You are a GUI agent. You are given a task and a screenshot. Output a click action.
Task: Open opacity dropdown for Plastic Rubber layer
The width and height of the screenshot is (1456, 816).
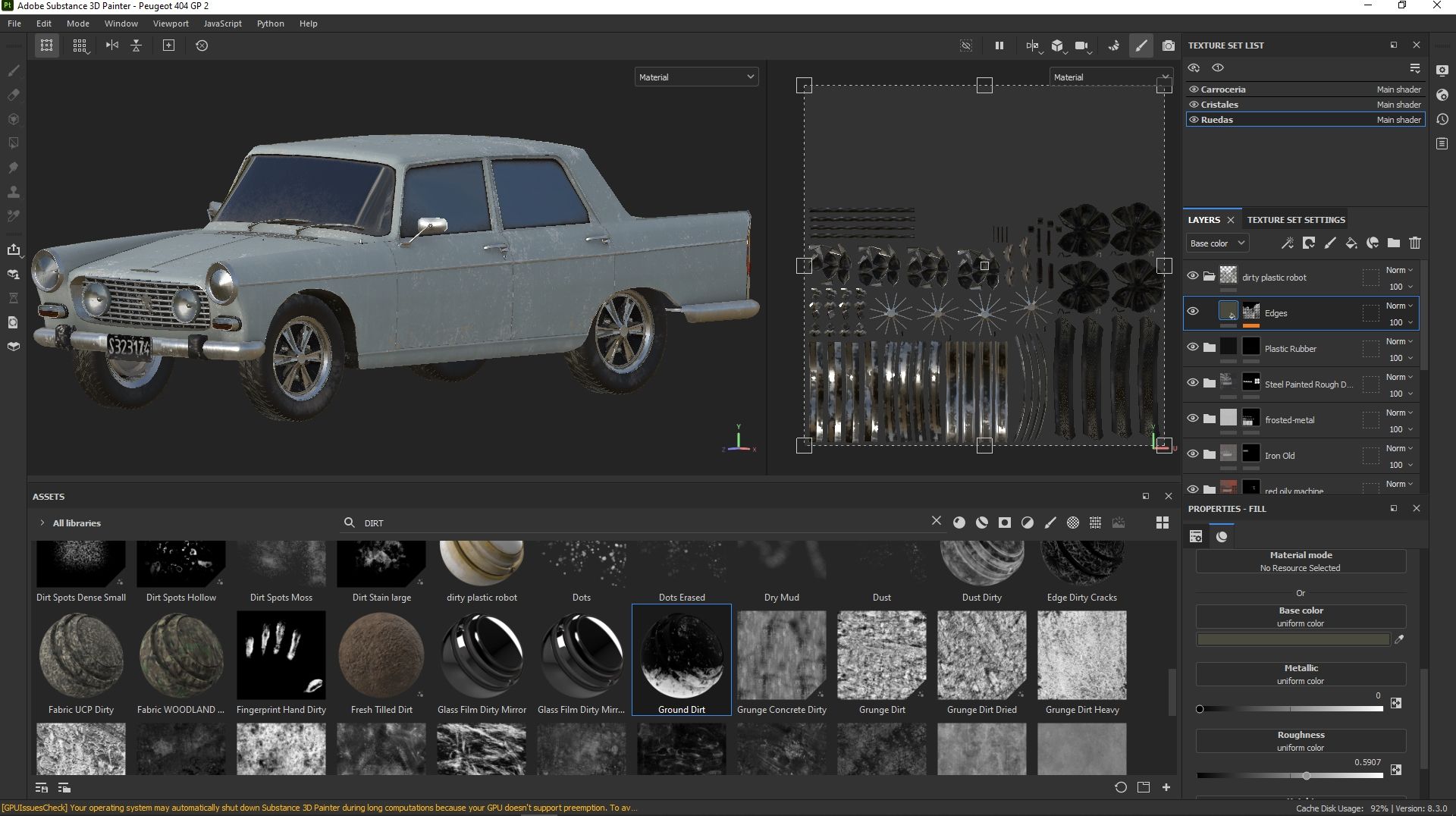(1401, 358)
